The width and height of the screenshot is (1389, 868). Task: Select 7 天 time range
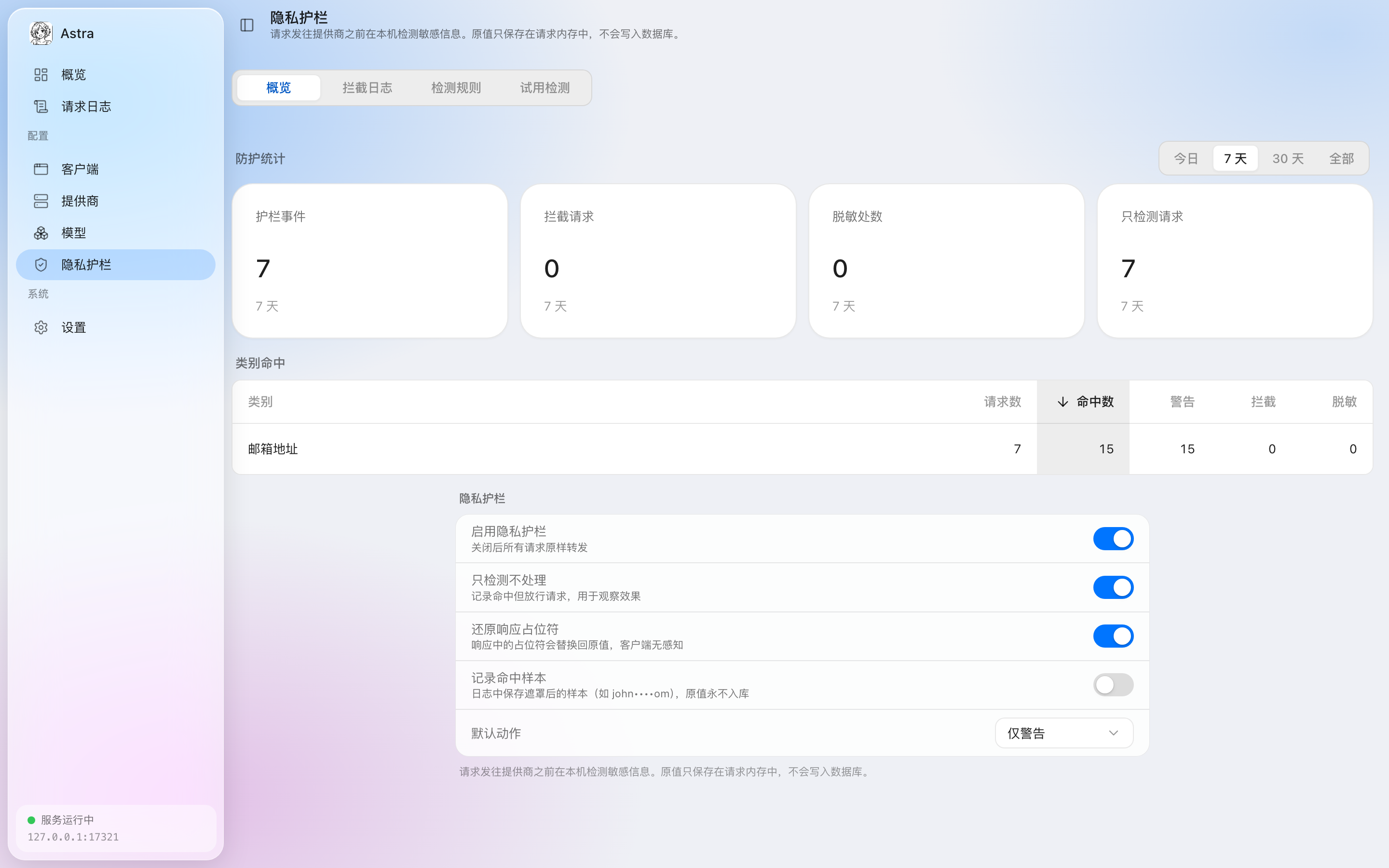(x=1235, y=159)
